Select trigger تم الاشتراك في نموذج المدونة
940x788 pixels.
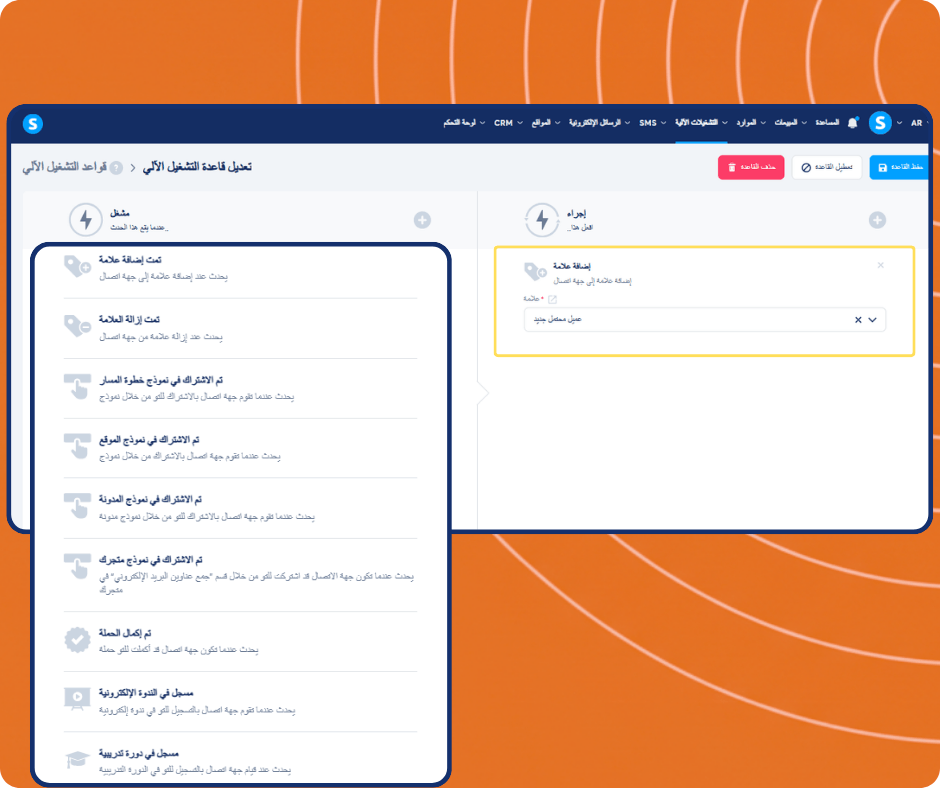[x=240, y=508]
